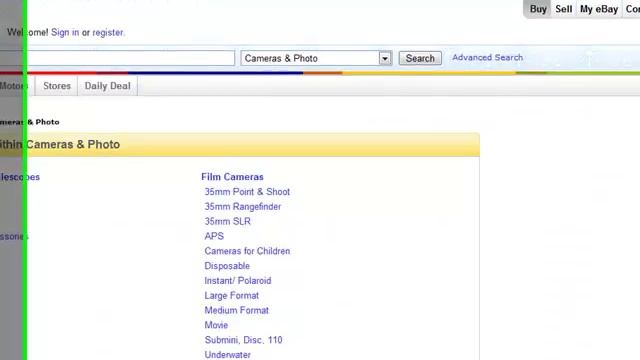640x360 pixels.
Task: Open the Film Cameras category heading
Action: [x=232, y=177]
